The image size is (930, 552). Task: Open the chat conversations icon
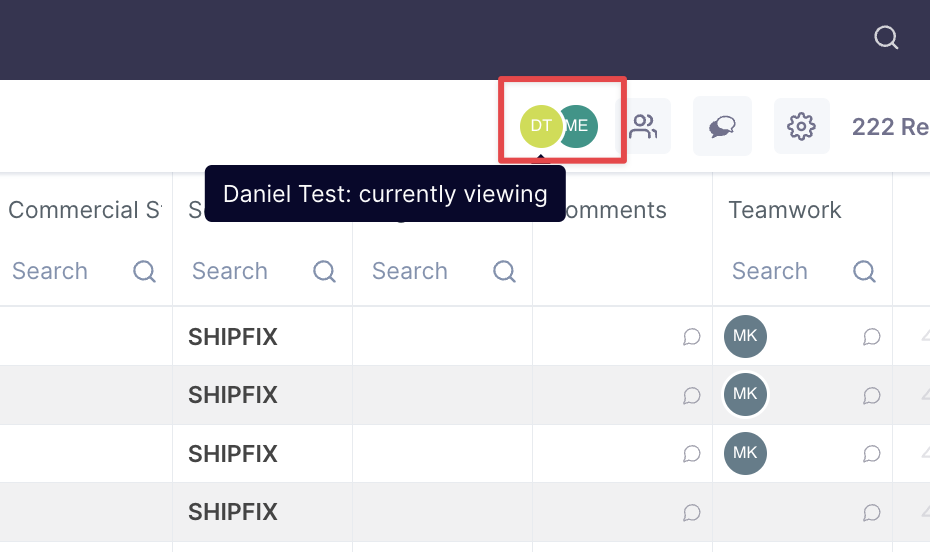coord(722,127)
